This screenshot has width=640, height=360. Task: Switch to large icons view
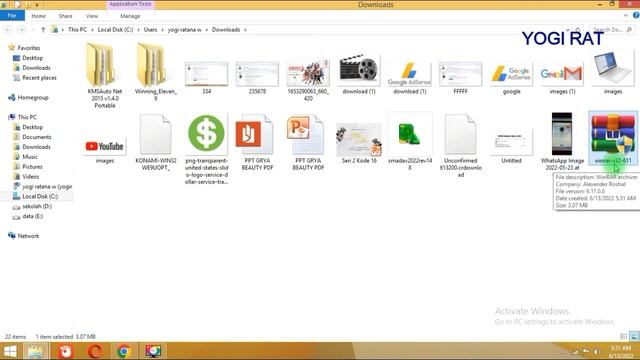click(634, 336)
